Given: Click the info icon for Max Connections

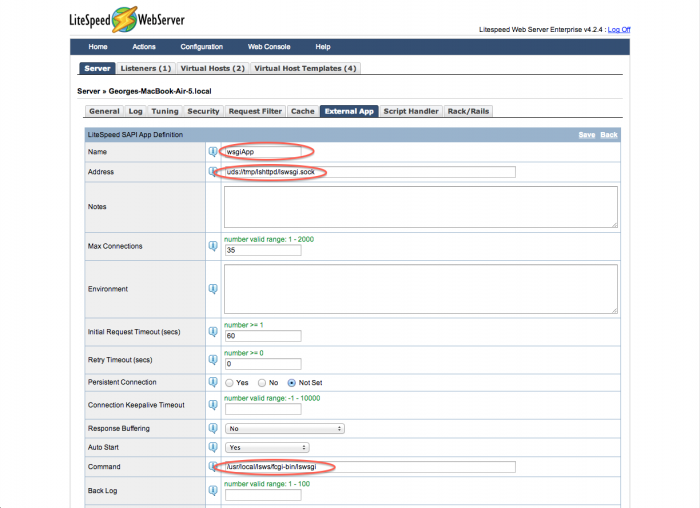Looking at the screenshot, I should [212, 246].
